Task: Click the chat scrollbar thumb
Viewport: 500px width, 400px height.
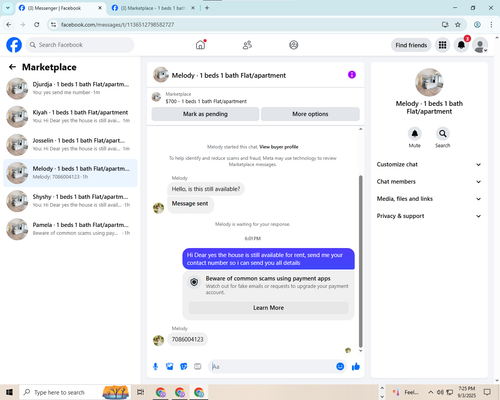Action: coord(360,262)
